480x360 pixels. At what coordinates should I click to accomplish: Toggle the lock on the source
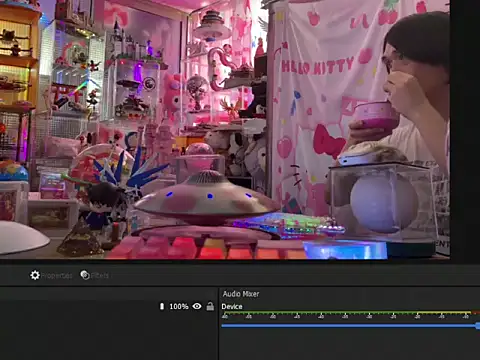tap(210, 306)
